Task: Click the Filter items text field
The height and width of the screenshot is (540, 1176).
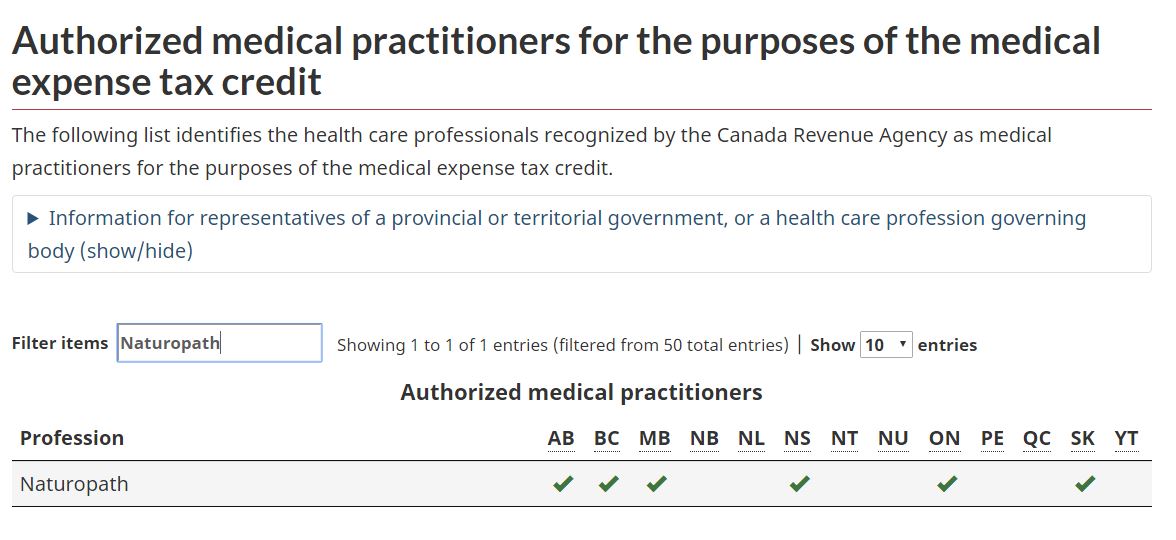Action: pyautogui.click(x=220, y=343)
